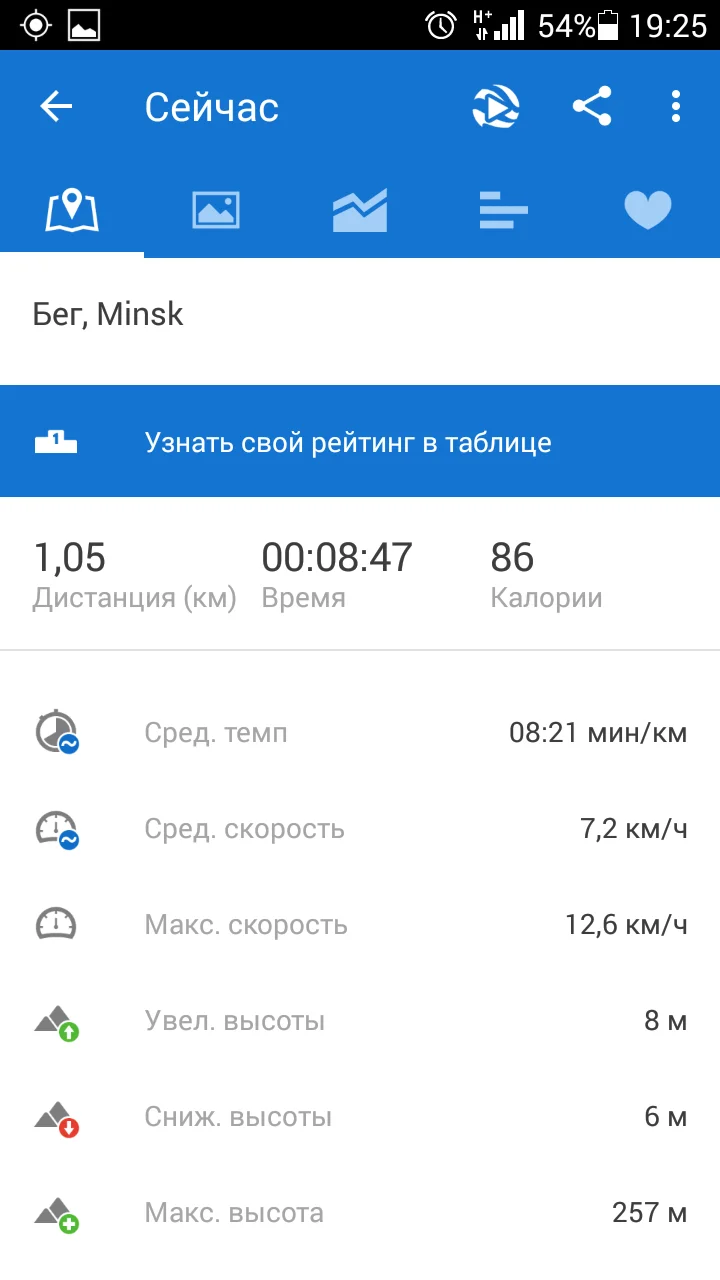Tap the 00:08:47 duration value
Screen dimensions: 720x1280
[337, 557]
